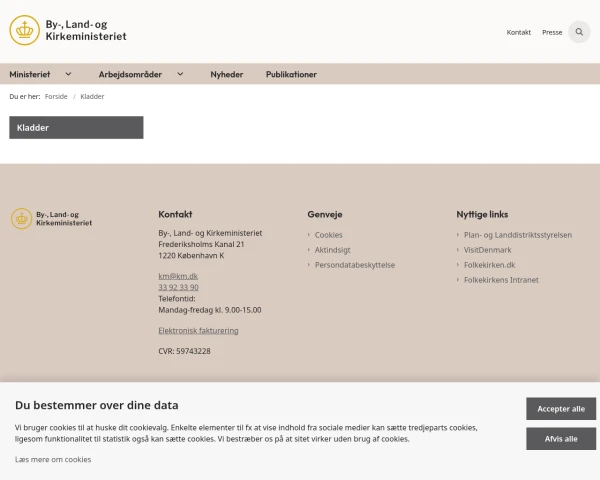Image resolution: width=600 pixels, height=480 pixels.
Task: Click the km@km.dk email link
Action: click(x=178, y=276)
